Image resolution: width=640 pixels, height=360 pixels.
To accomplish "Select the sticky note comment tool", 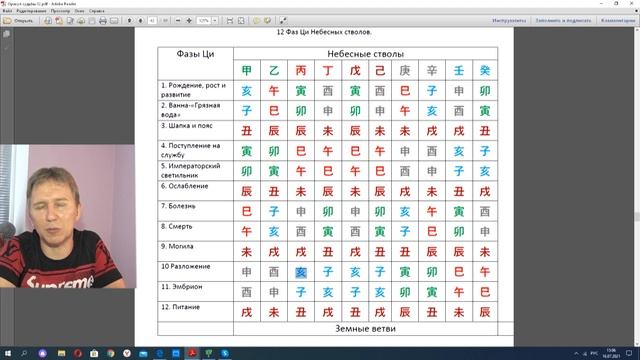I will pyautogui.click(x=256, y=20).
